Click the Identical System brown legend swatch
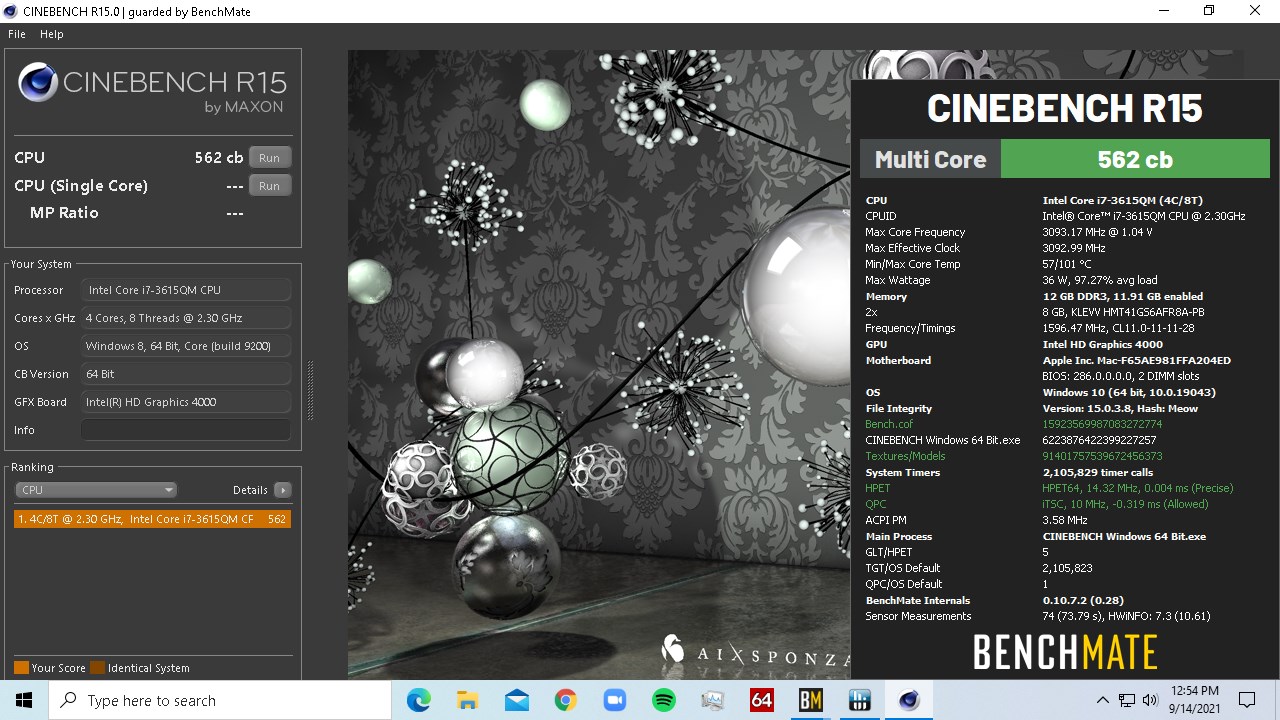The height and width of the screenshot is (720, 1280). pos(97,668)
